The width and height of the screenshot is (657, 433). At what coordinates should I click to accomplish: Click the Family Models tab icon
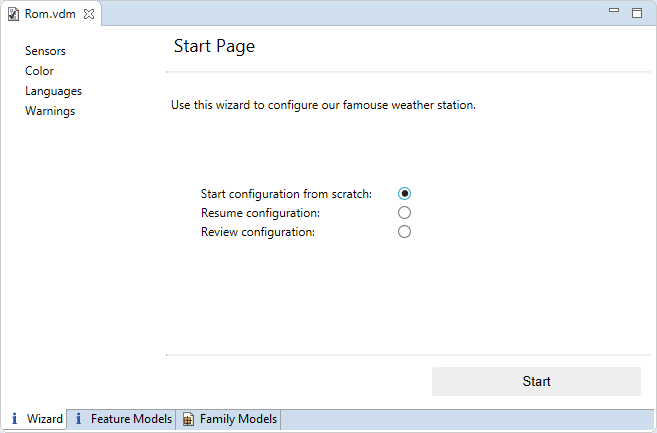tap(188, 420)
